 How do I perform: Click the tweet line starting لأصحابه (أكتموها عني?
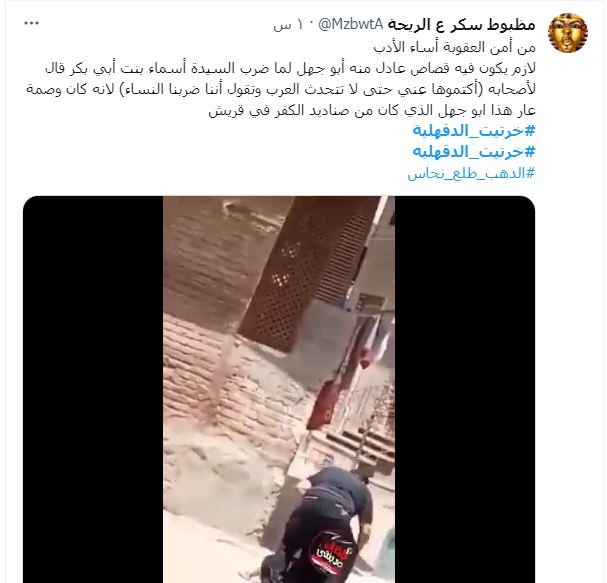(281, 89)
